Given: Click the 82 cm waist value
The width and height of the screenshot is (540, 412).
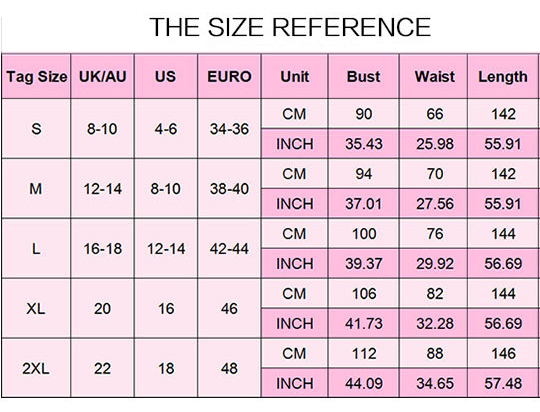Looking at the screenshot, I should pyautogui.click(x=434, y=293).
